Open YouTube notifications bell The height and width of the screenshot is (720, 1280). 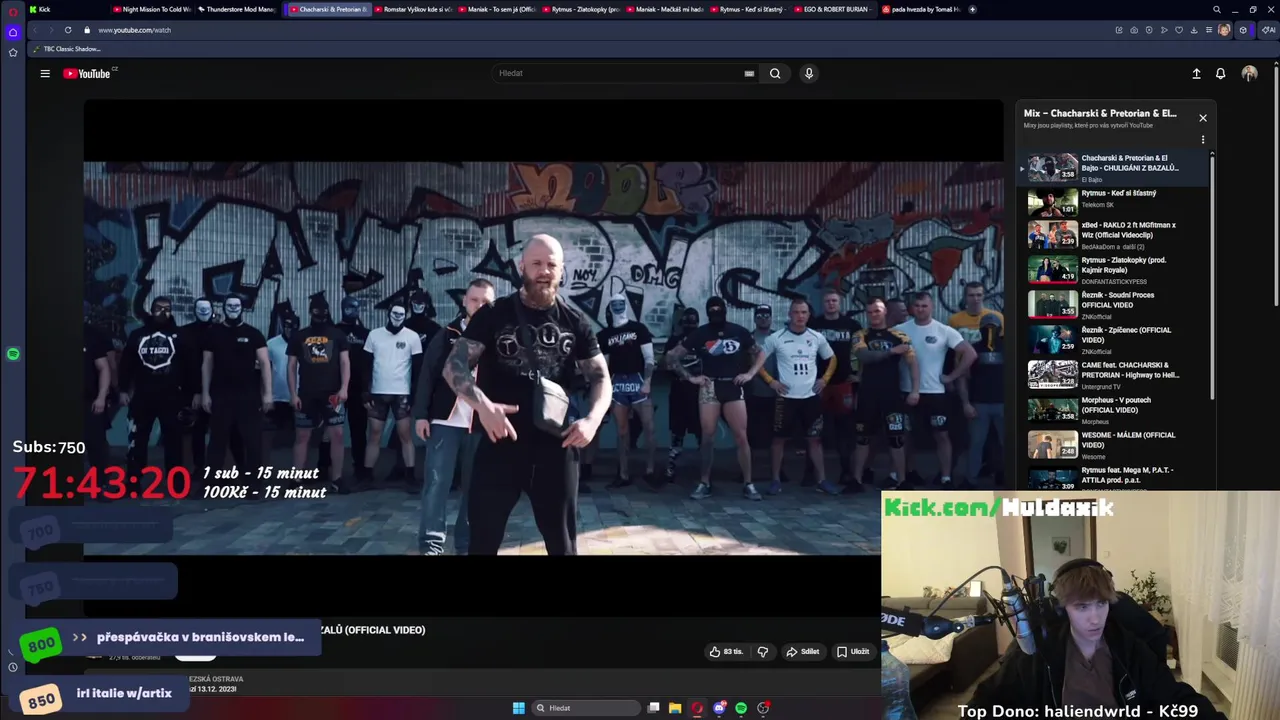pyautogui.click(x=1220, y=73)
